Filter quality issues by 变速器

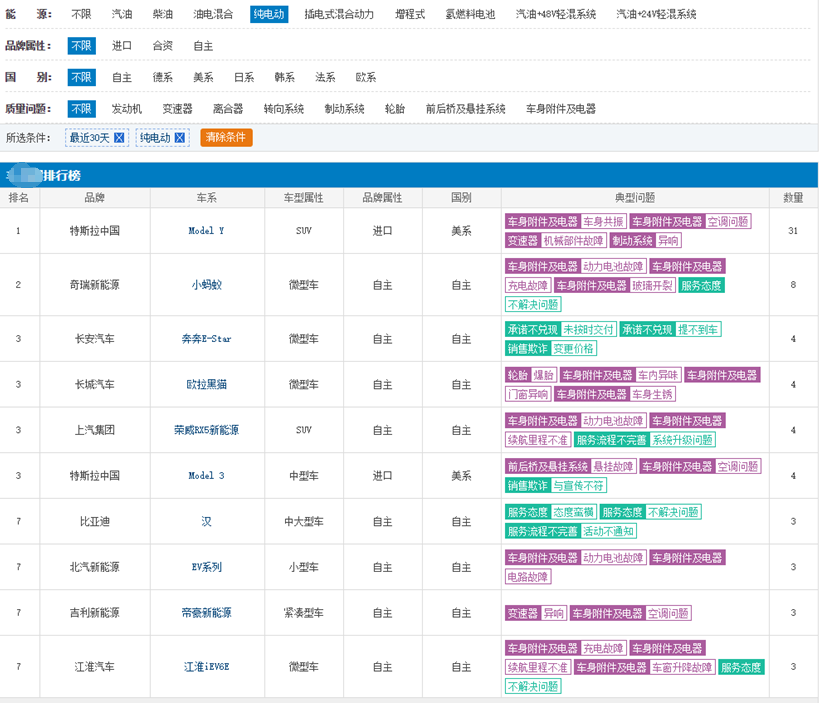pyautogui.click(x=177, y=109)
